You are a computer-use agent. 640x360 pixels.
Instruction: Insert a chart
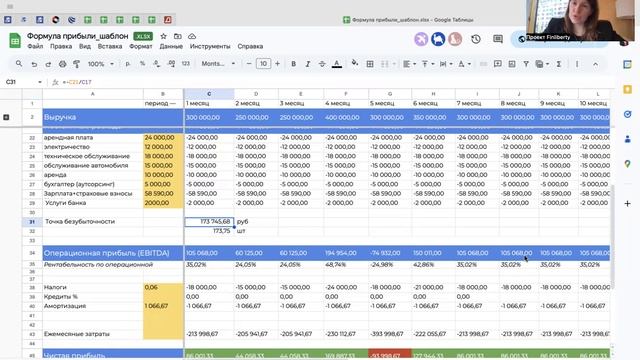[512, 64]
